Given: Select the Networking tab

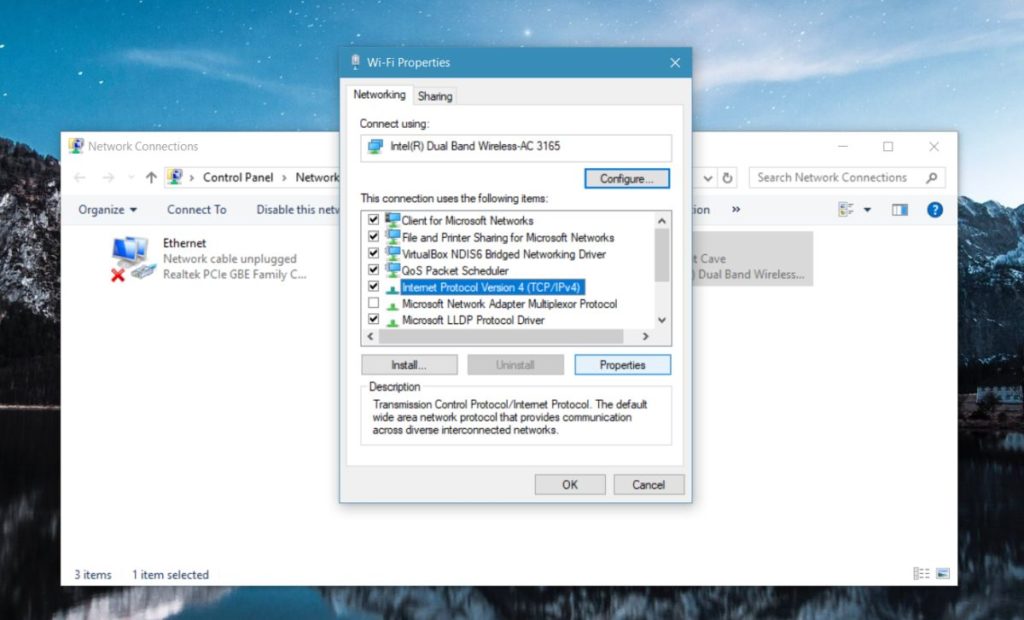Looking at the screenshot, I should coord(378,95).
